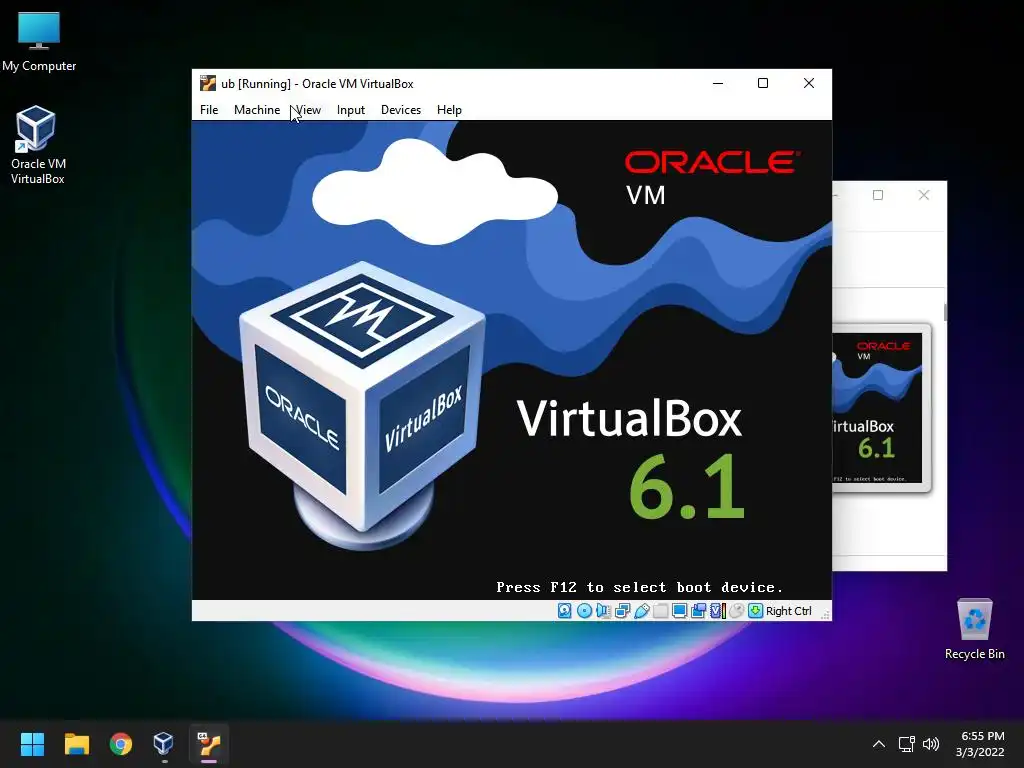
Task: Open the File menu
Action: (x=209, y=110)
